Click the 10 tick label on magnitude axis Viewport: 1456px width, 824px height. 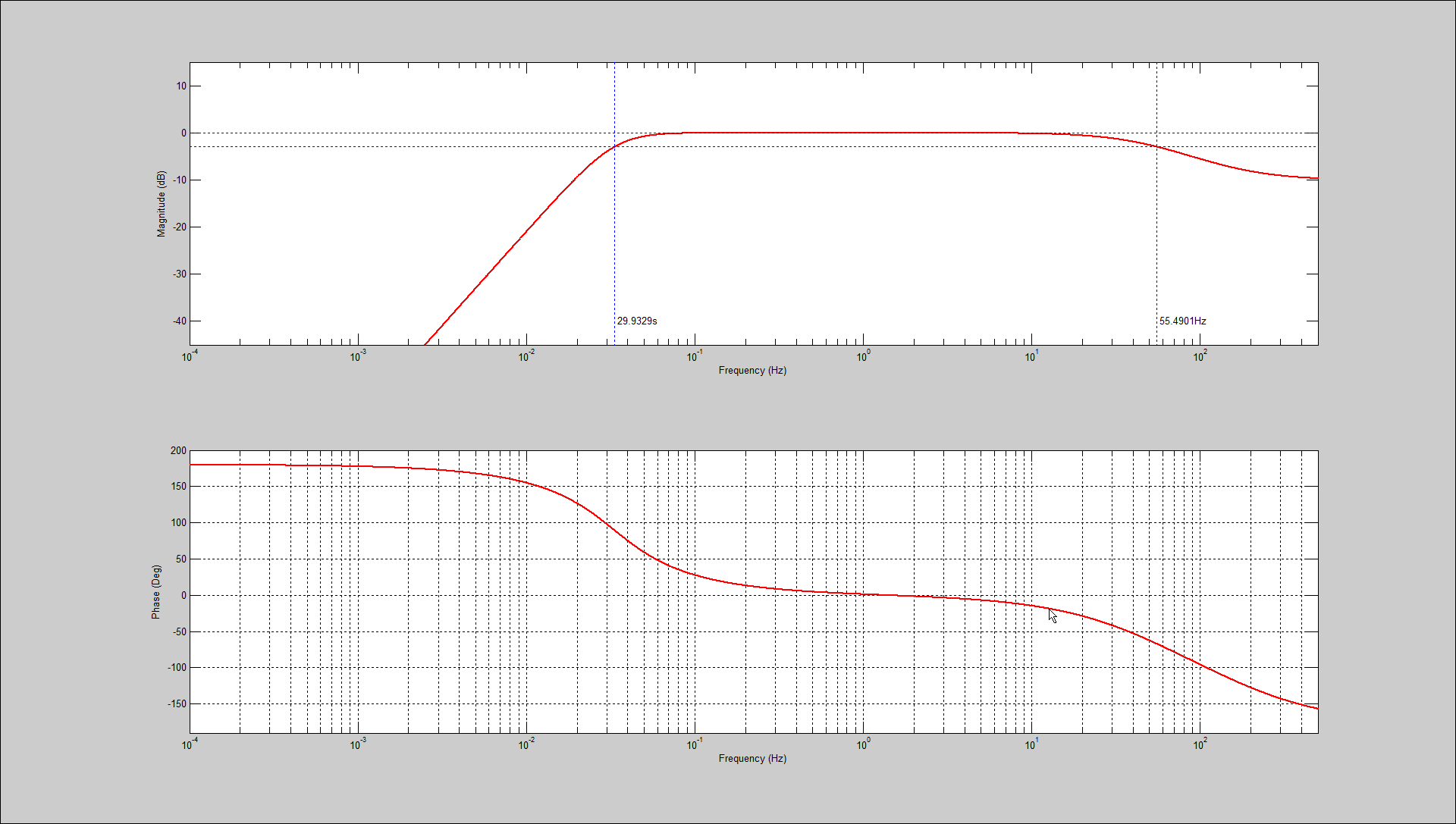pyautogui.click(x=181, y=86)
